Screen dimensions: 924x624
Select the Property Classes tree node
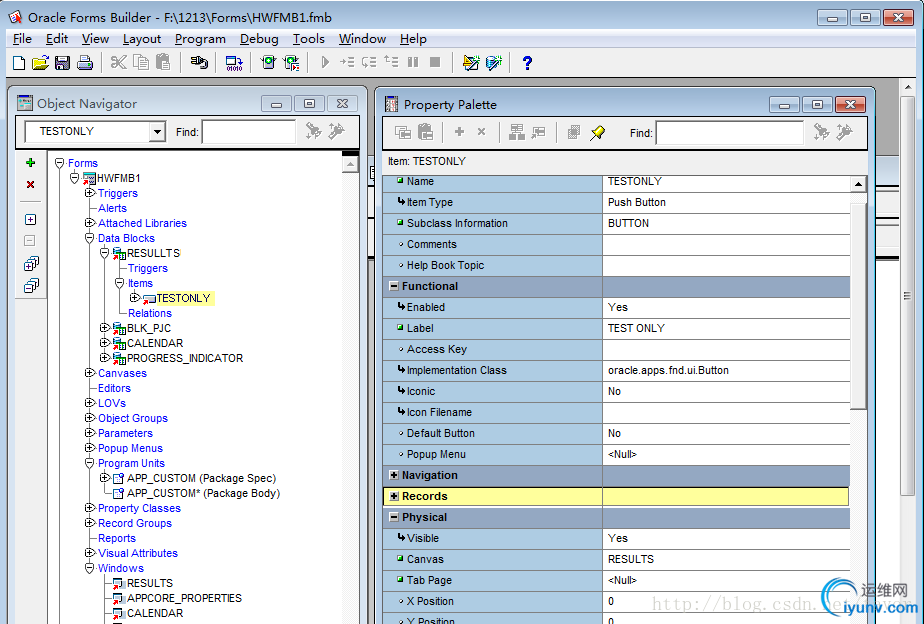coord(139,508)
